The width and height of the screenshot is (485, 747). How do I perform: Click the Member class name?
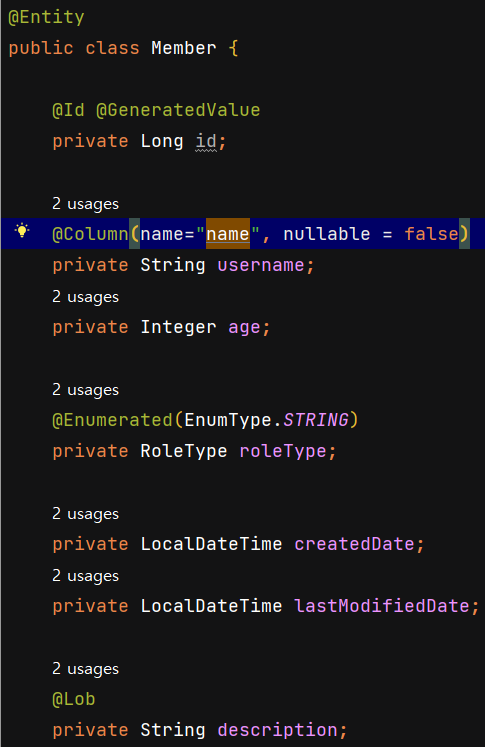click(183, 48)
